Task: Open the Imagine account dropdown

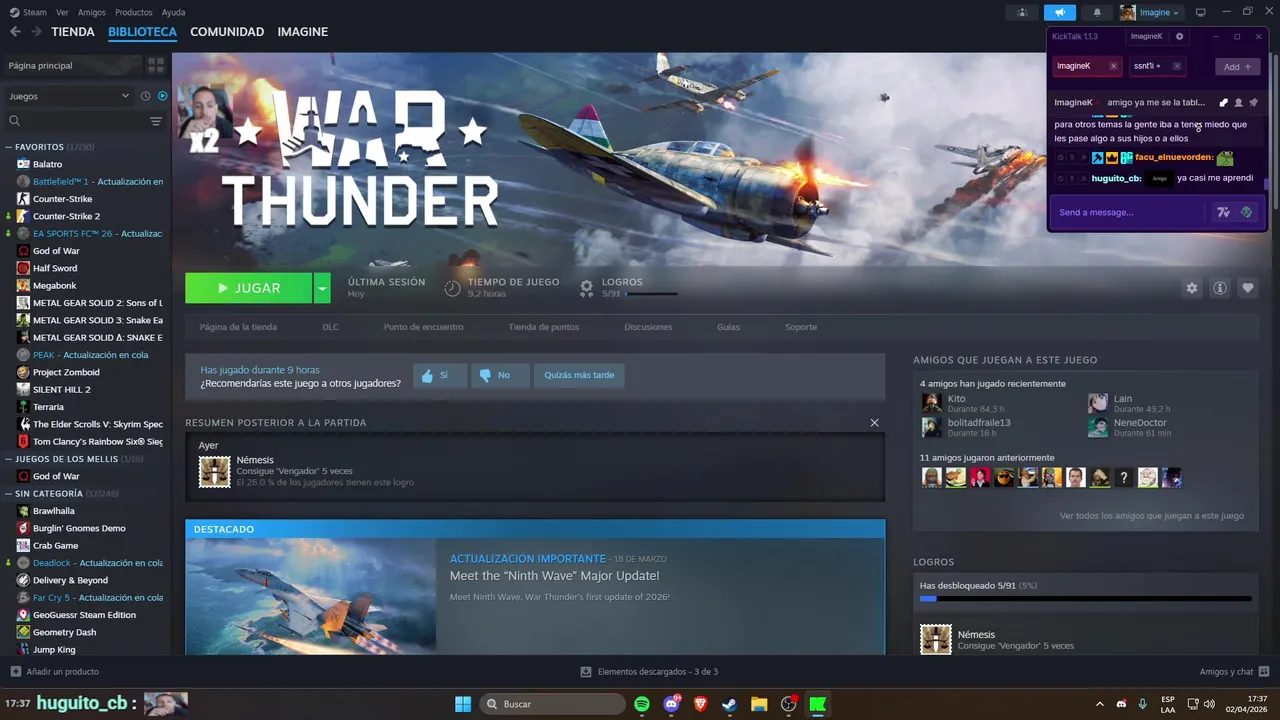Action: (1150, 13)
